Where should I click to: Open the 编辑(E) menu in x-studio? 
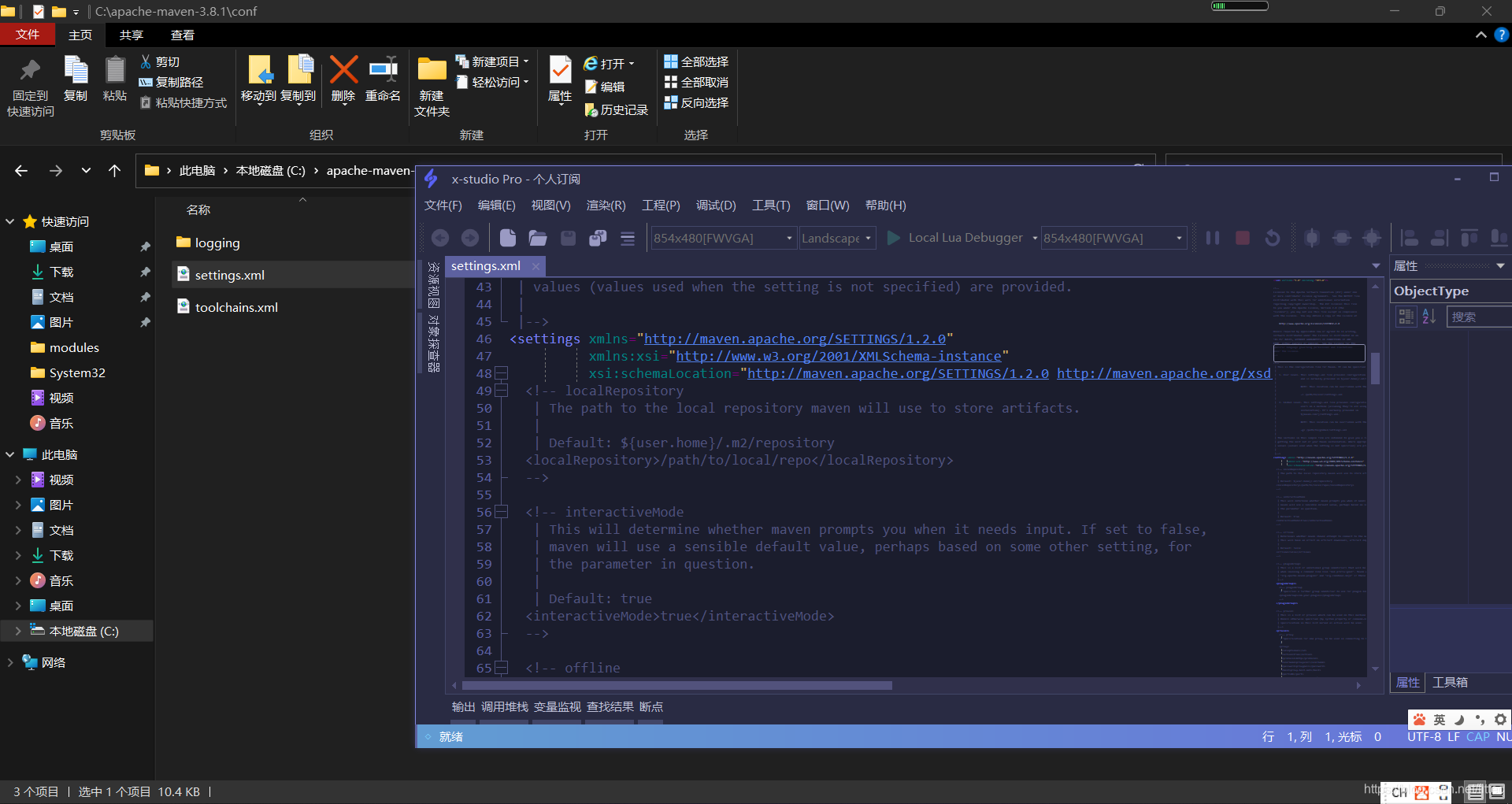coord(497,206)
